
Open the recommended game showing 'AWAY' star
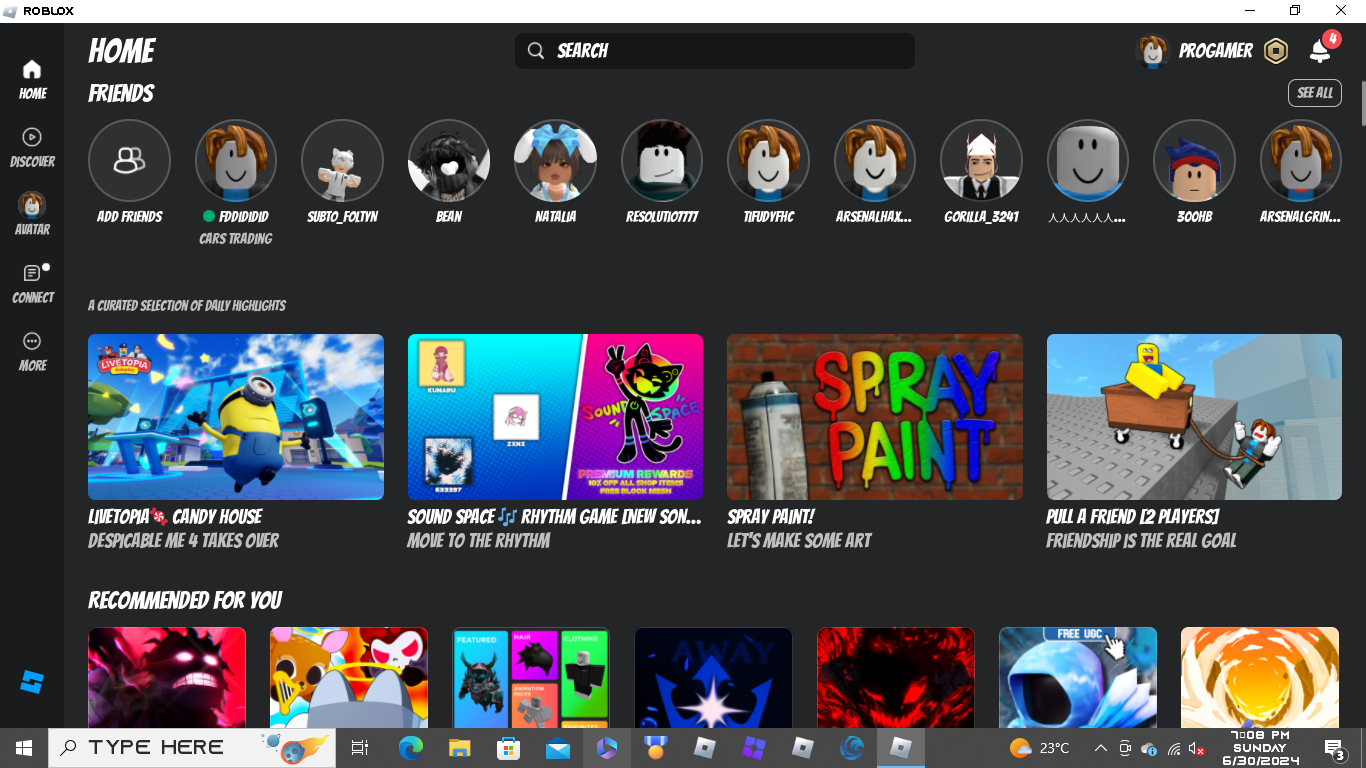[713, 678]
